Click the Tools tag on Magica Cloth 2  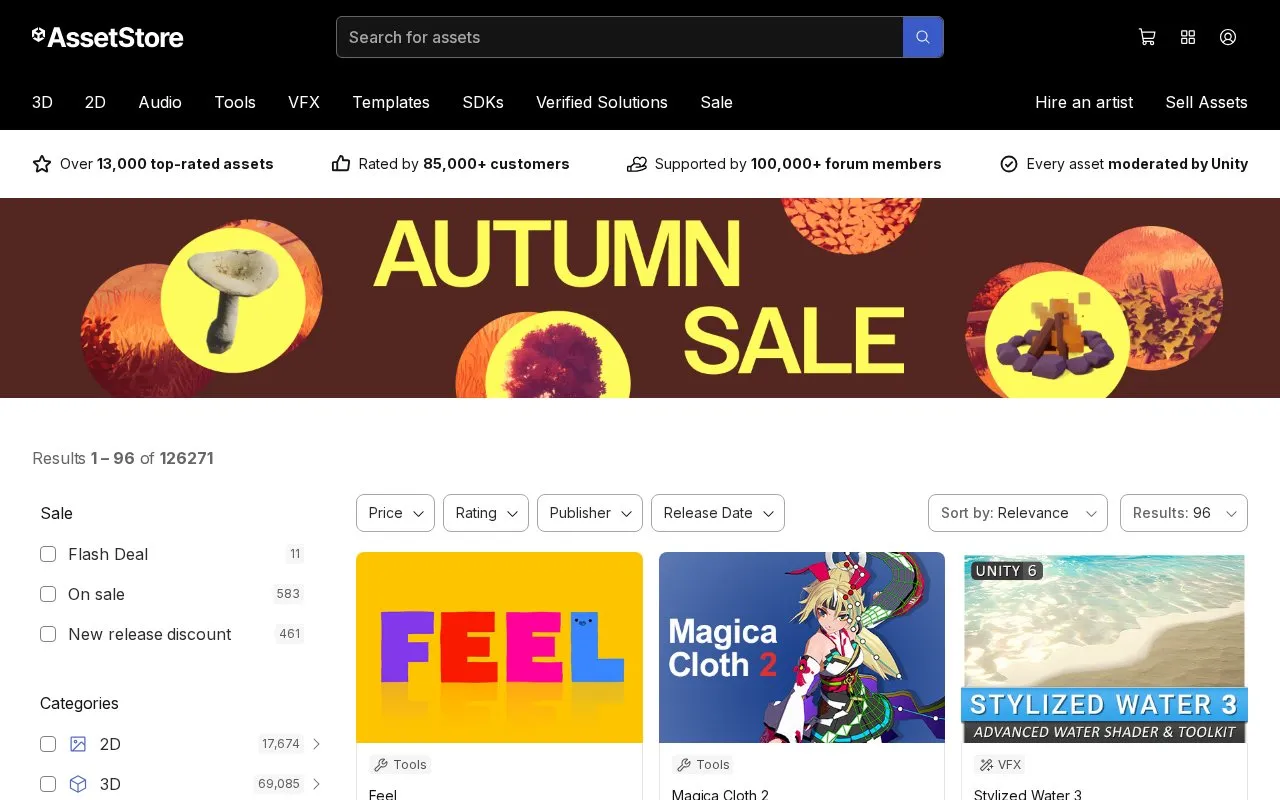(x=703, y=765)
